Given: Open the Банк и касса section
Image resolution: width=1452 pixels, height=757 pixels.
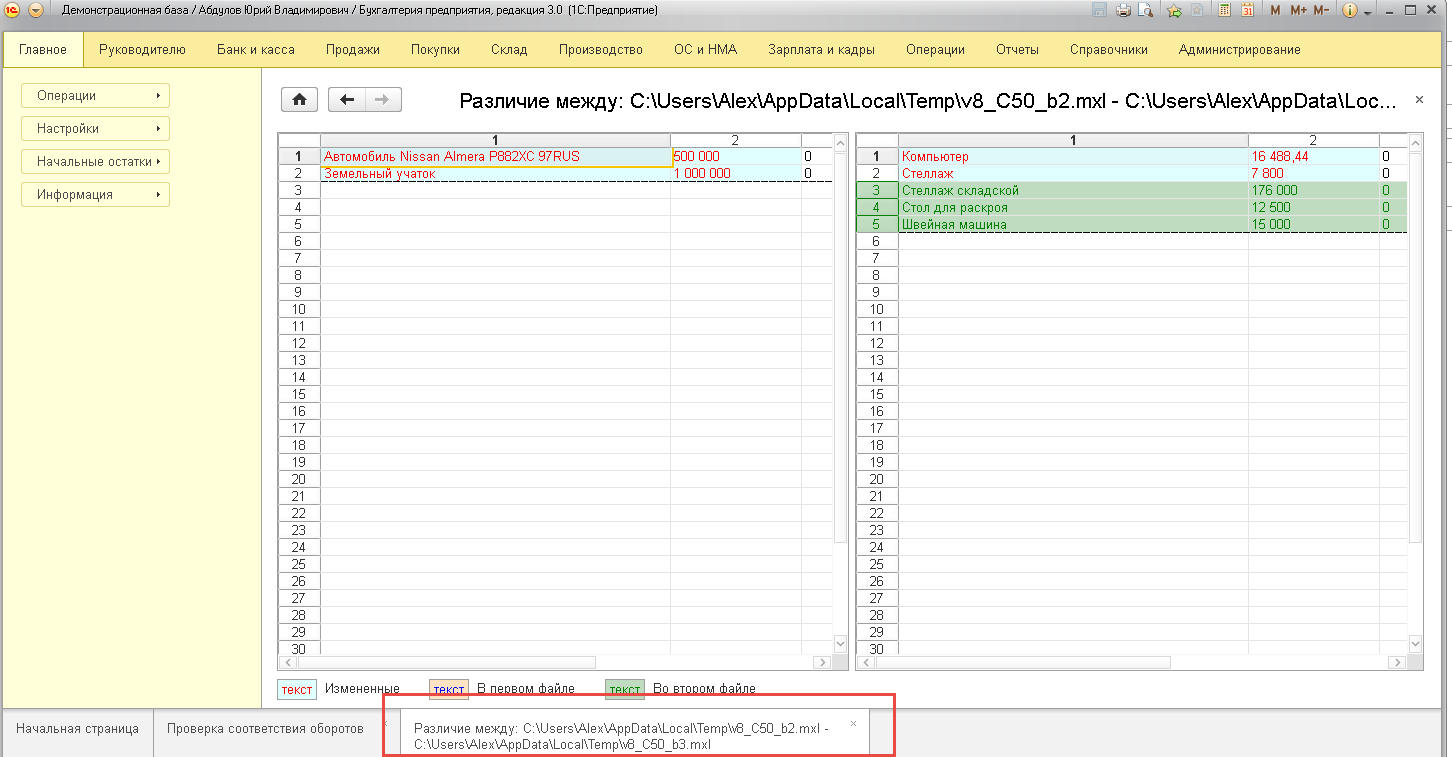Looking at the screenshot, I should click(255, 49).
